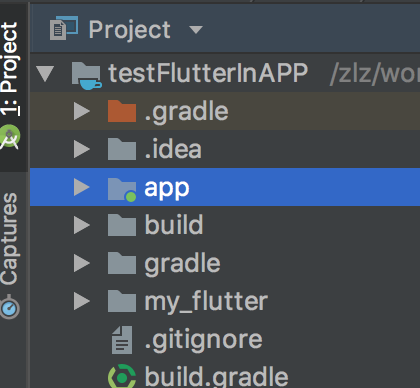The image size is (420, 388).
Task: Open the Project view dropdown arrow
Action: [x=196, y=30]
